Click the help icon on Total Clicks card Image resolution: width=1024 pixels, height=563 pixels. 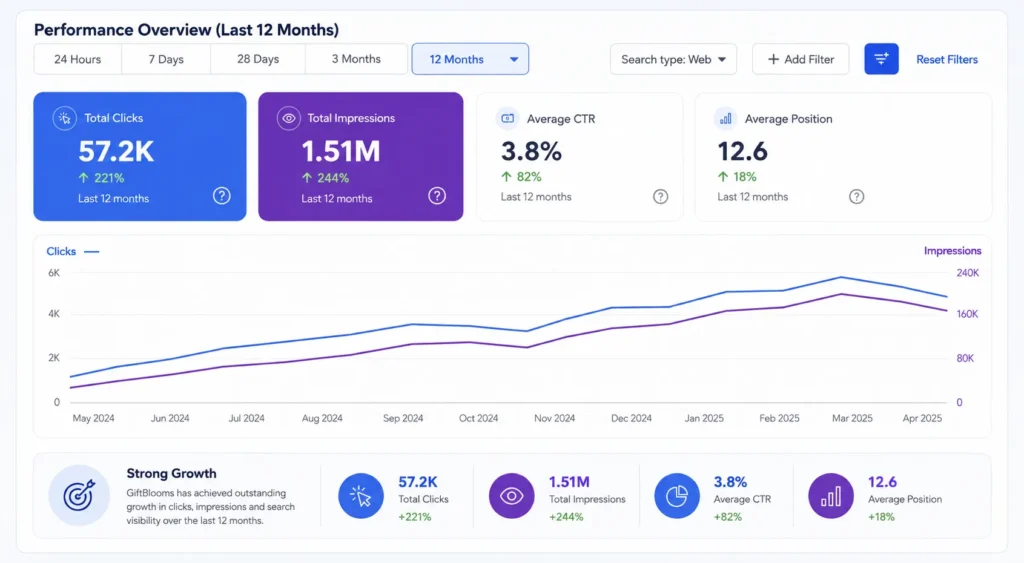pos(221,195)
